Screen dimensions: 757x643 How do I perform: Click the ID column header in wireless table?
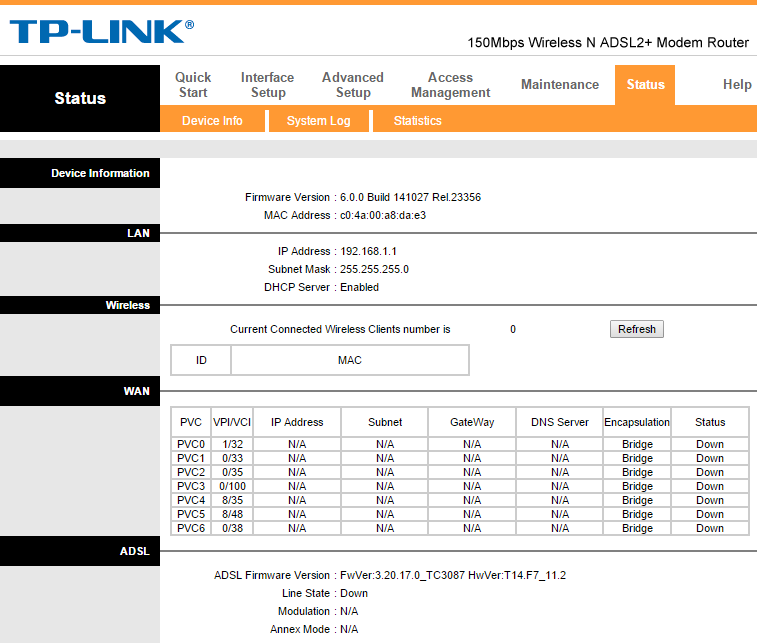pos(201,360)
